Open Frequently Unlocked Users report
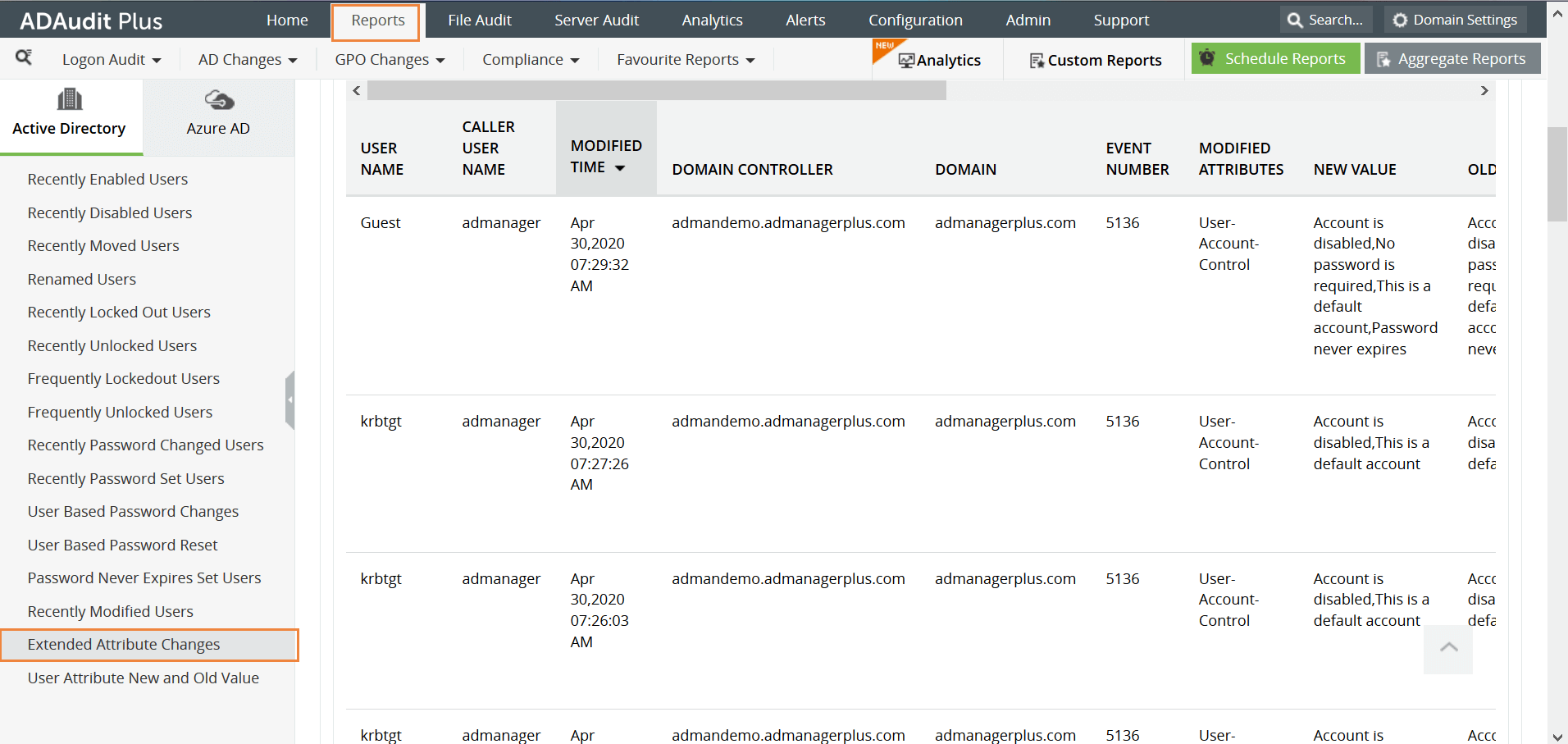Screen dimensions: 1568x744 click(120, 412)
